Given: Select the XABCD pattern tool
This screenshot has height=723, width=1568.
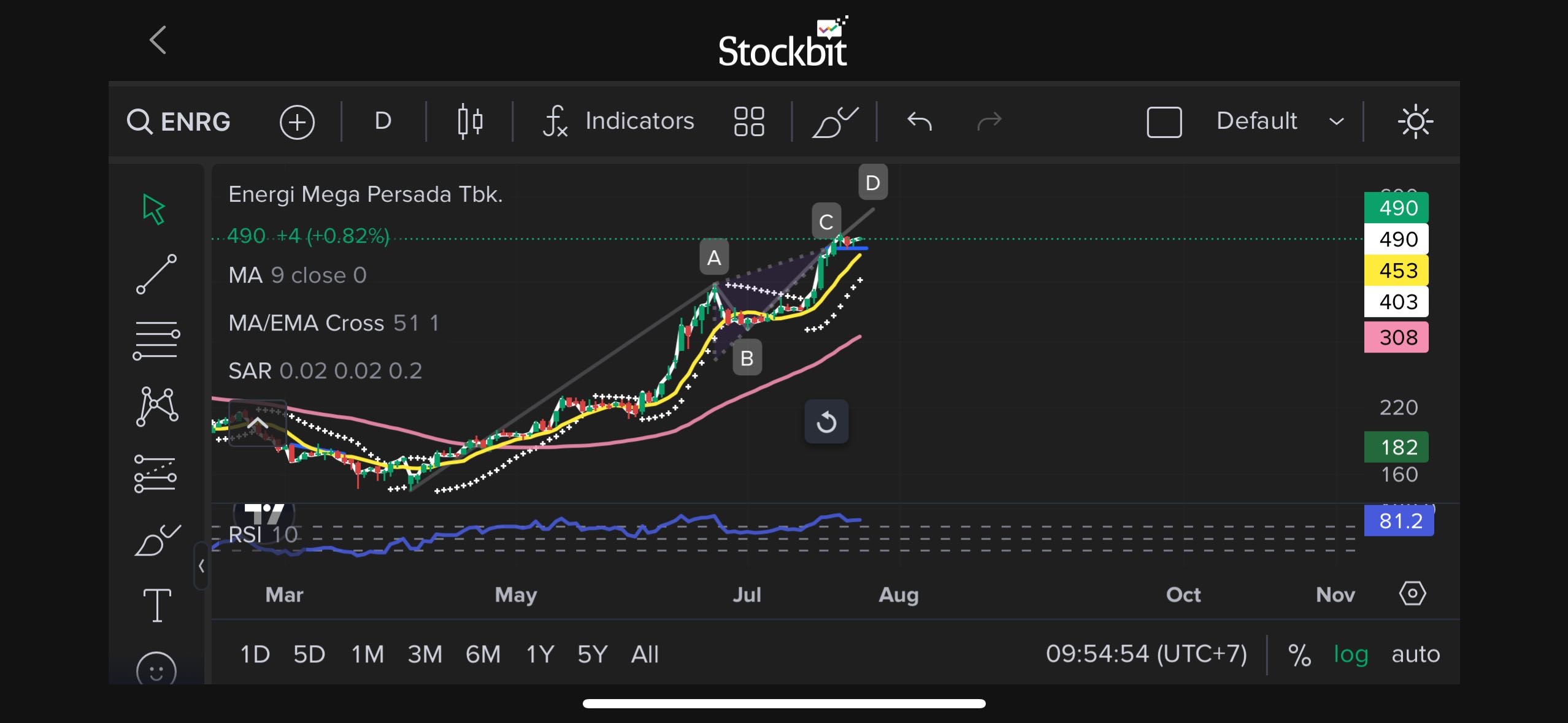Looking at the screenshot, I should click(x=157, y=406).
